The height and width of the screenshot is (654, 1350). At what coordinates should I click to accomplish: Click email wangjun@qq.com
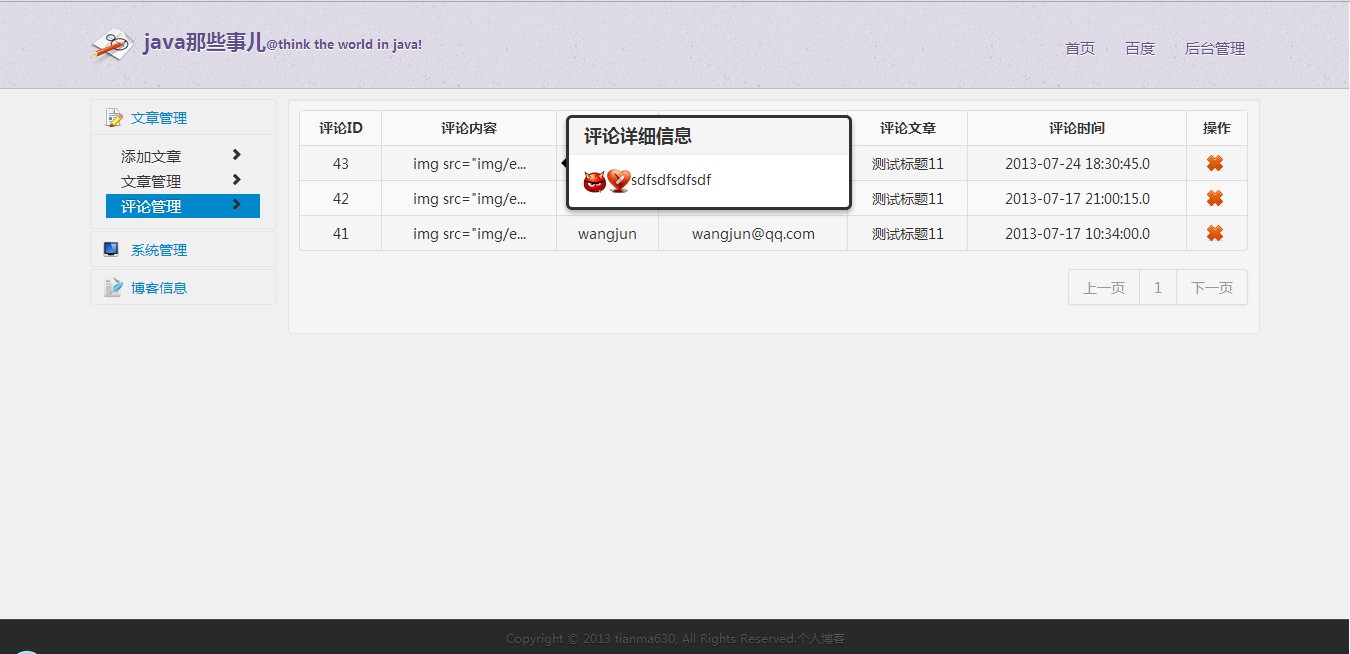(x=753, y=234)
